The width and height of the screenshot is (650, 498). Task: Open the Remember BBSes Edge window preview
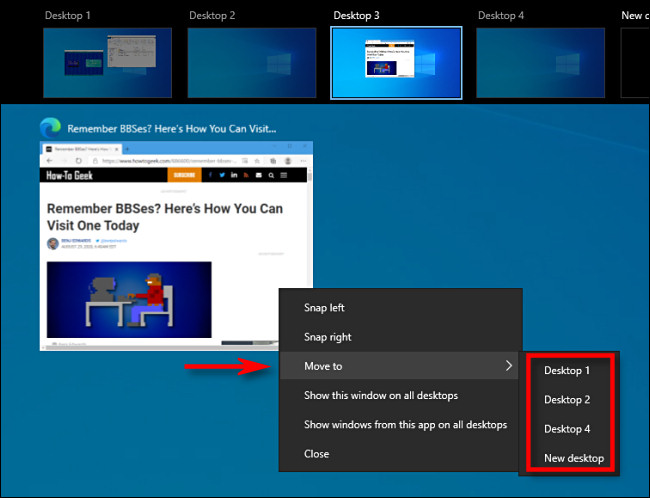pos(176,246)
